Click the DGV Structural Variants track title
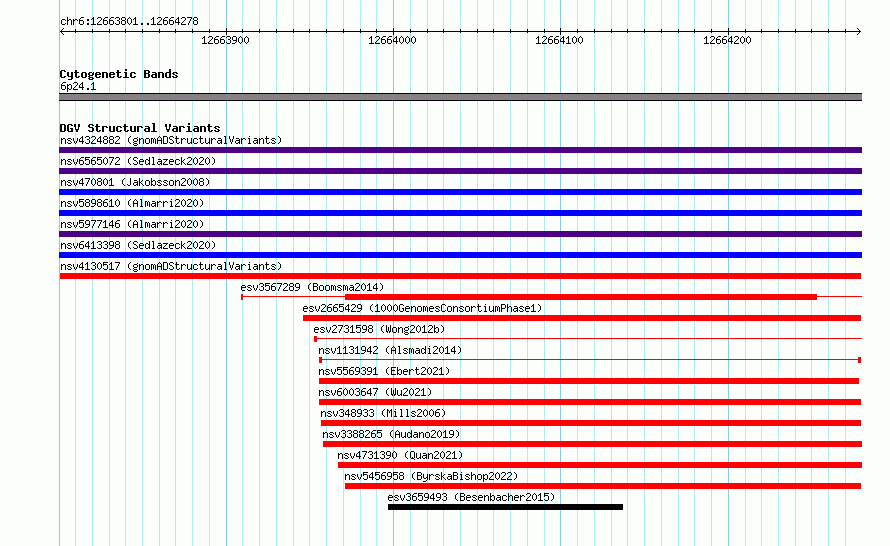890x546 pixels. coord(140,128)
